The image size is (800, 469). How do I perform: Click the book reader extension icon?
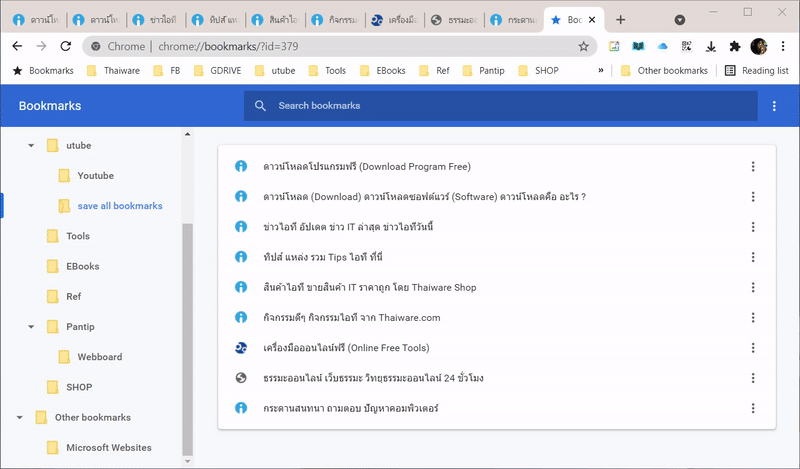638,46
